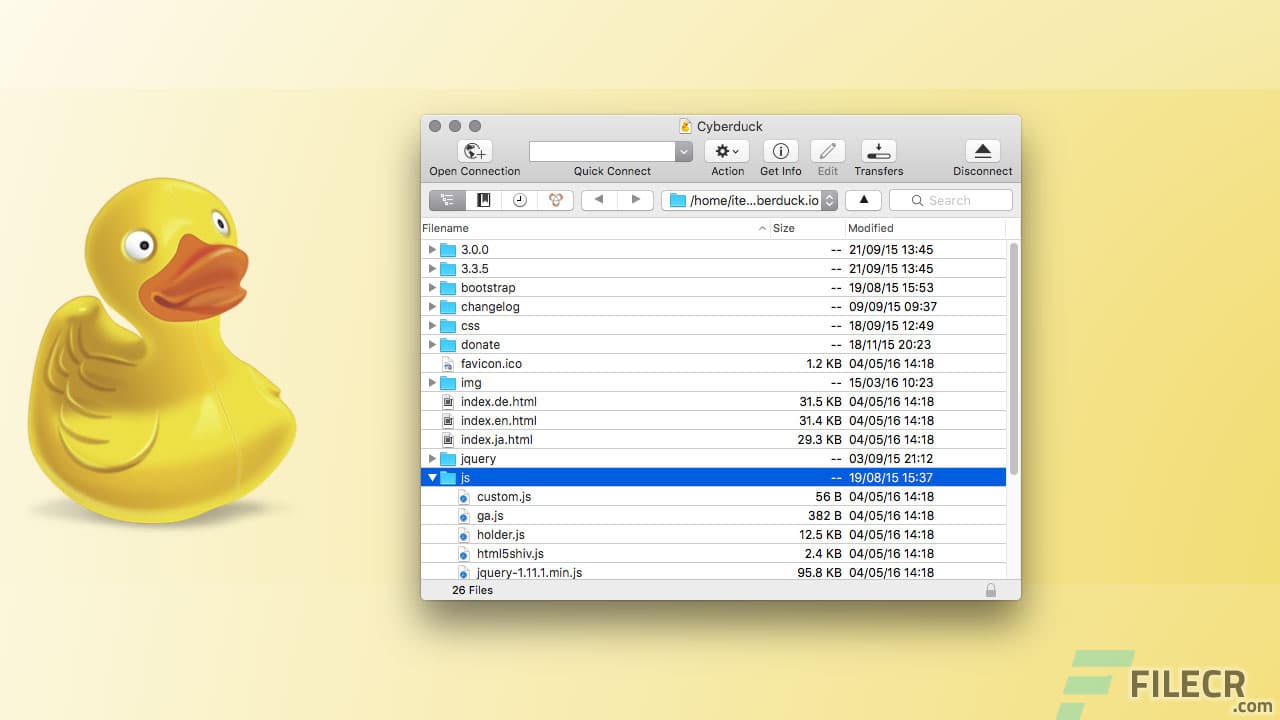Image resolution: width=1280 pixels, height=720 pixels.
Task: Toggle the Edit pencil tool
Action: coord(827,151)
